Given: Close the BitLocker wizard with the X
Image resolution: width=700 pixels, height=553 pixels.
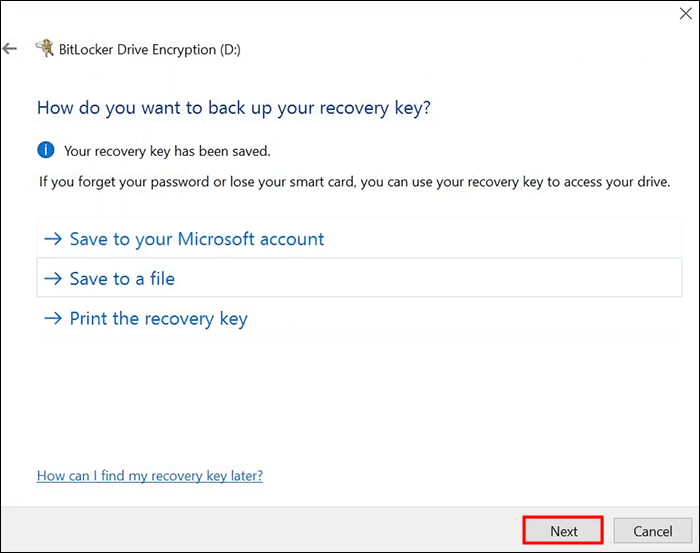Looking at the screenshot, I should click(x=684, y=13).
